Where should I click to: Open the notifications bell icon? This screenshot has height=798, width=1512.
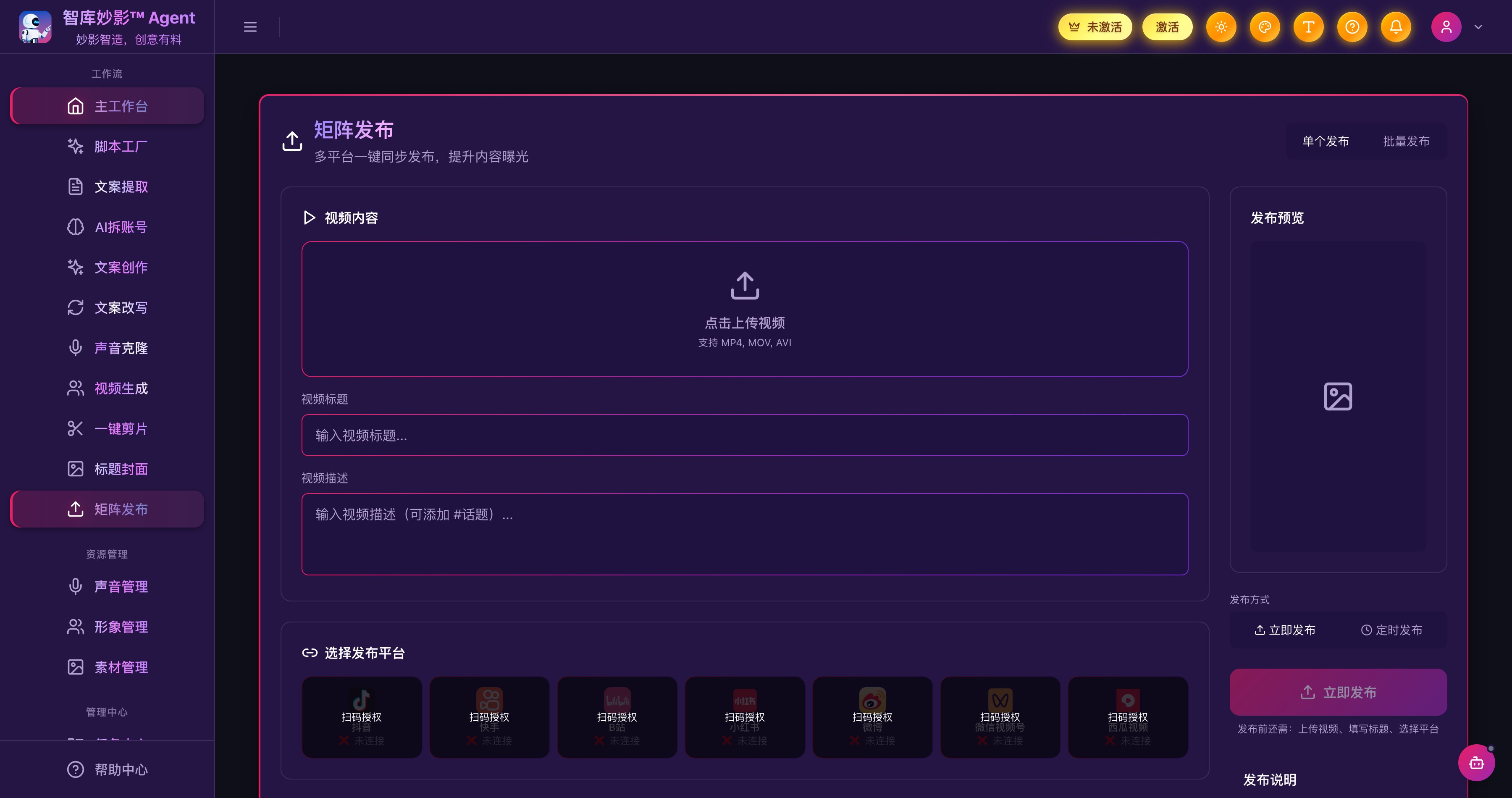pyautogui.click(x=1396, y=27)
